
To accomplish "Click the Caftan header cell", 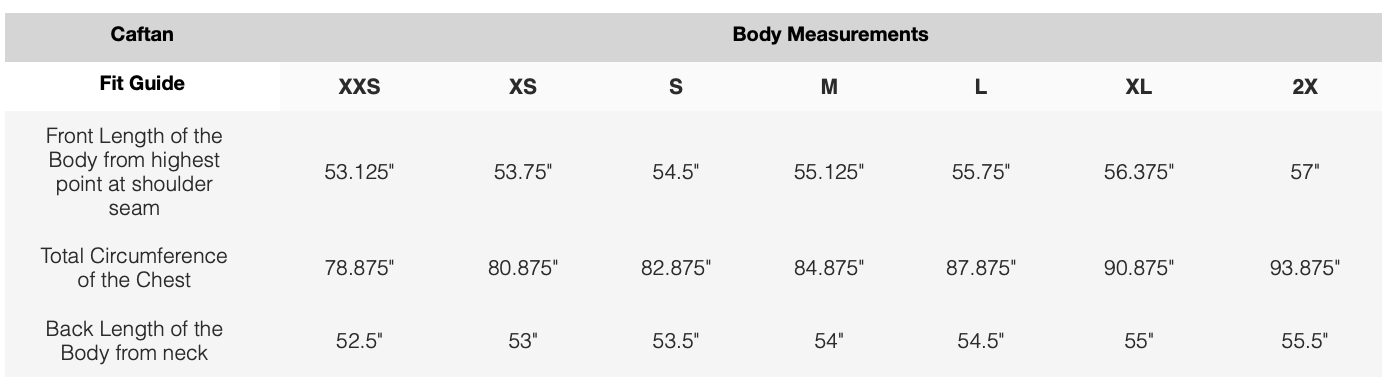I will 142,35.
